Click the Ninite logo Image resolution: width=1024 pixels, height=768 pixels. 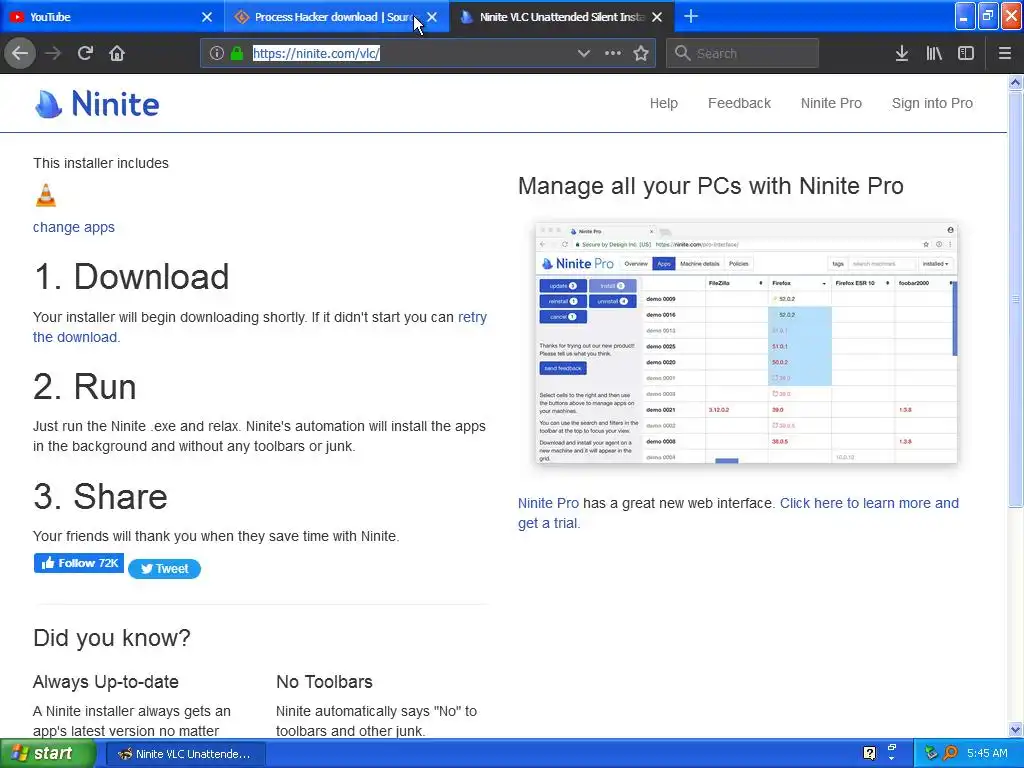click(x=97, y=104)
